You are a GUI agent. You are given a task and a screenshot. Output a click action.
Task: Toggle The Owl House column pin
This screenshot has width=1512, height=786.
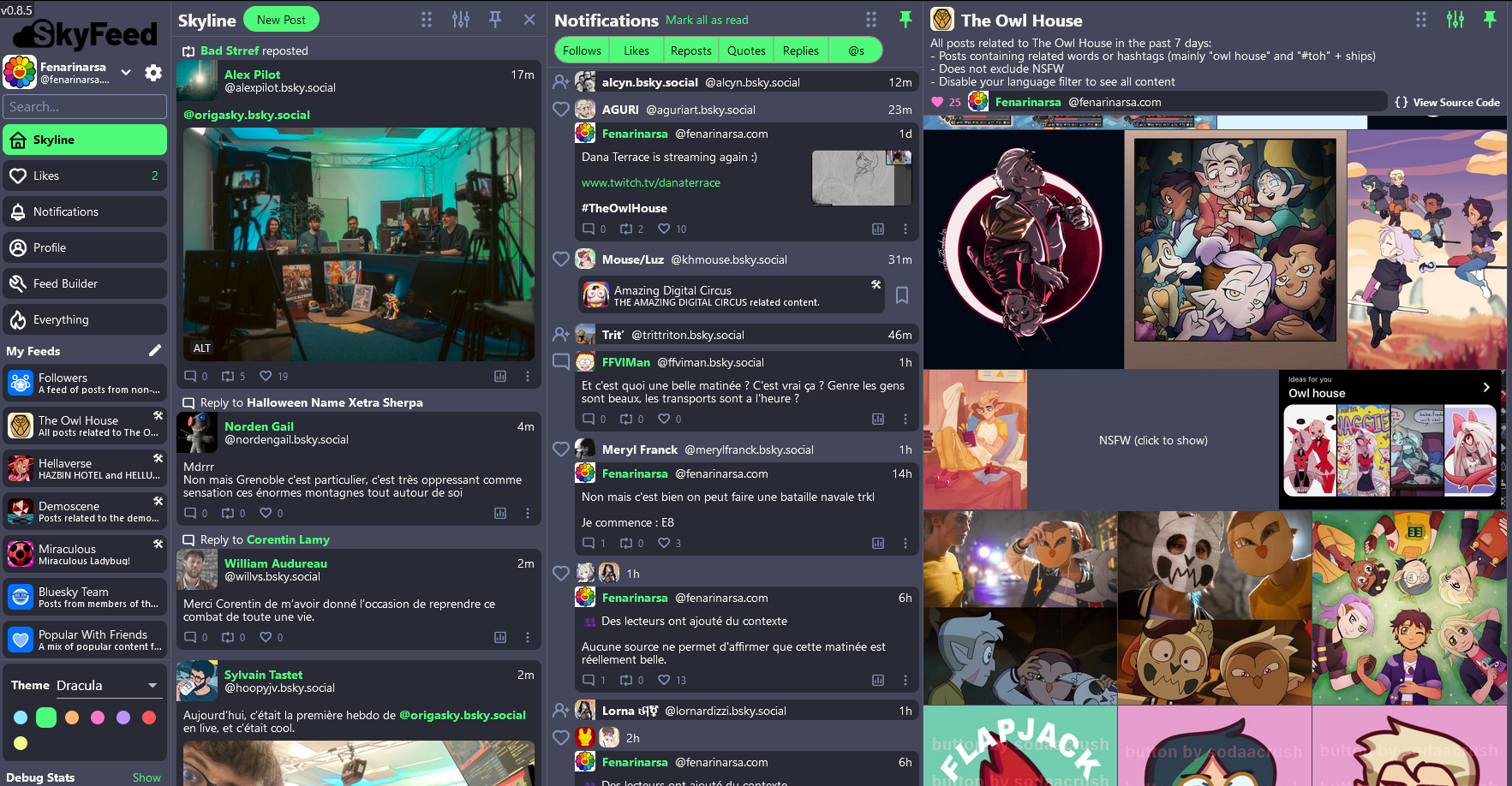(x=1490, y=19)
